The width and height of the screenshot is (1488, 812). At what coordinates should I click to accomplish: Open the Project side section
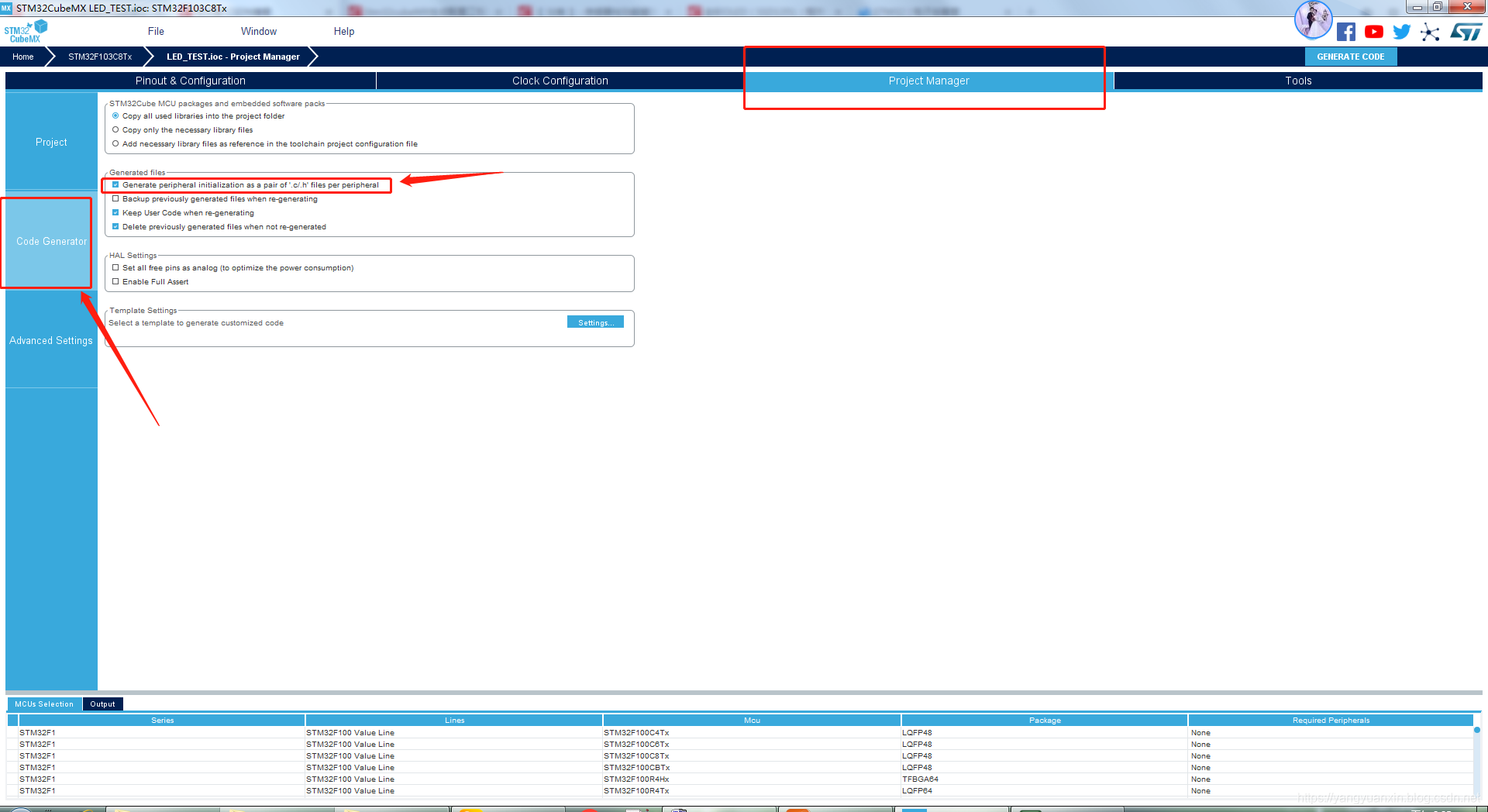51,143
